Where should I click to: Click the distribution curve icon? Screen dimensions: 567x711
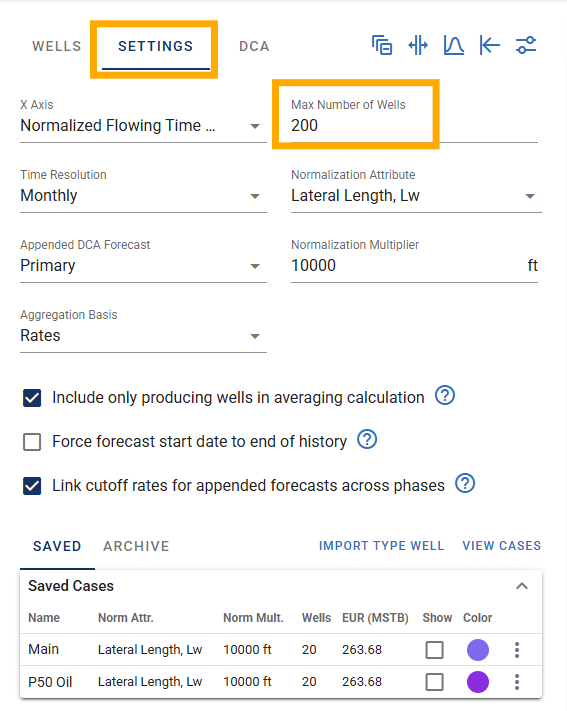(454, 45)
